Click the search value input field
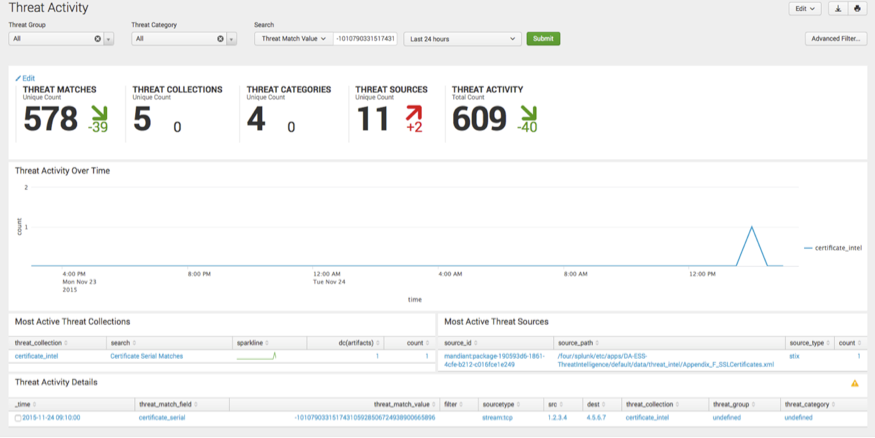 point(365,39)
